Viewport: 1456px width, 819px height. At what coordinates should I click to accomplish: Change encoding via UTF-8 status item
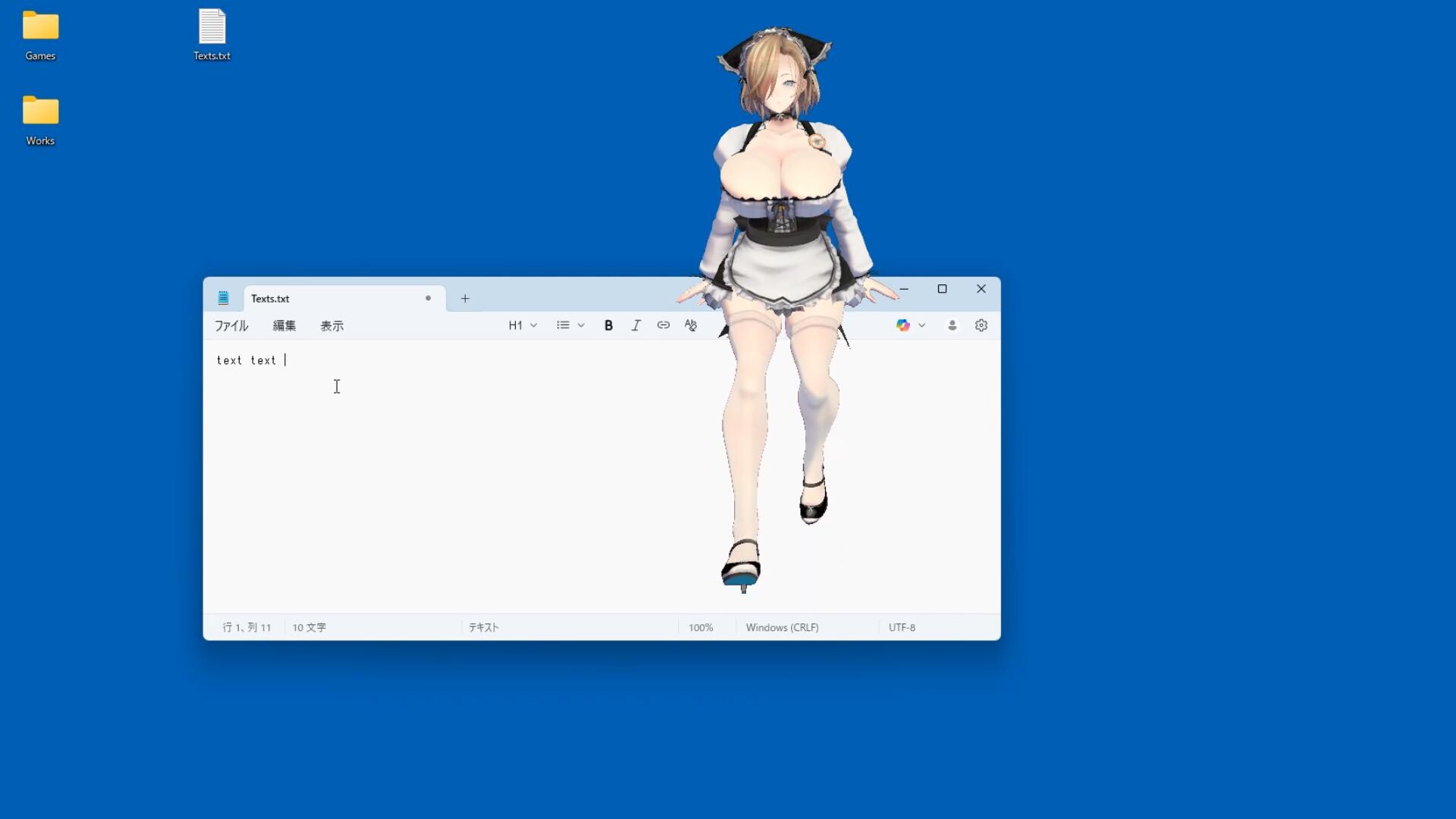(x=902, y=627)
